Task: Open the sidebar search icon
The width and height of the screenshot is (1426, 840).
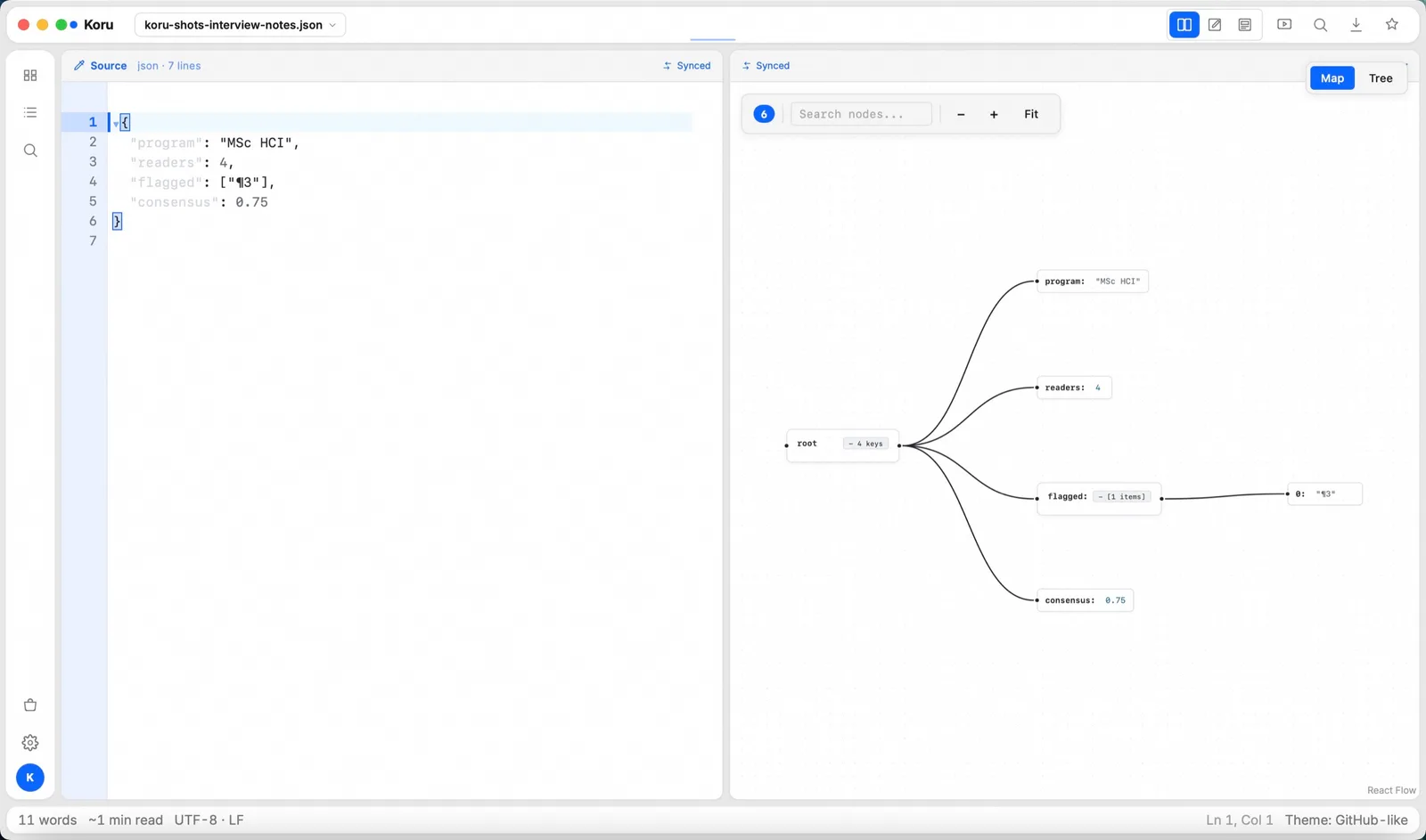Action: [x=30, y=151]
